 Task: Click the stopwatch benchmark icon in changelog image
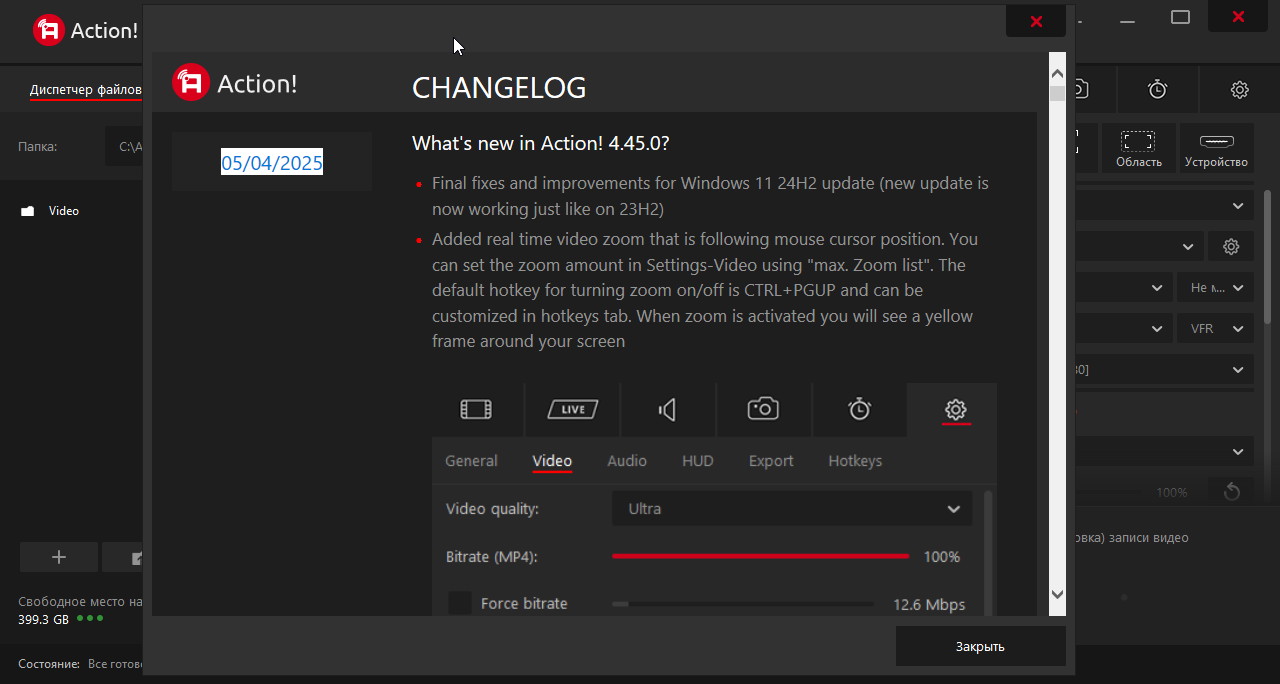click(x=859, y=409)
